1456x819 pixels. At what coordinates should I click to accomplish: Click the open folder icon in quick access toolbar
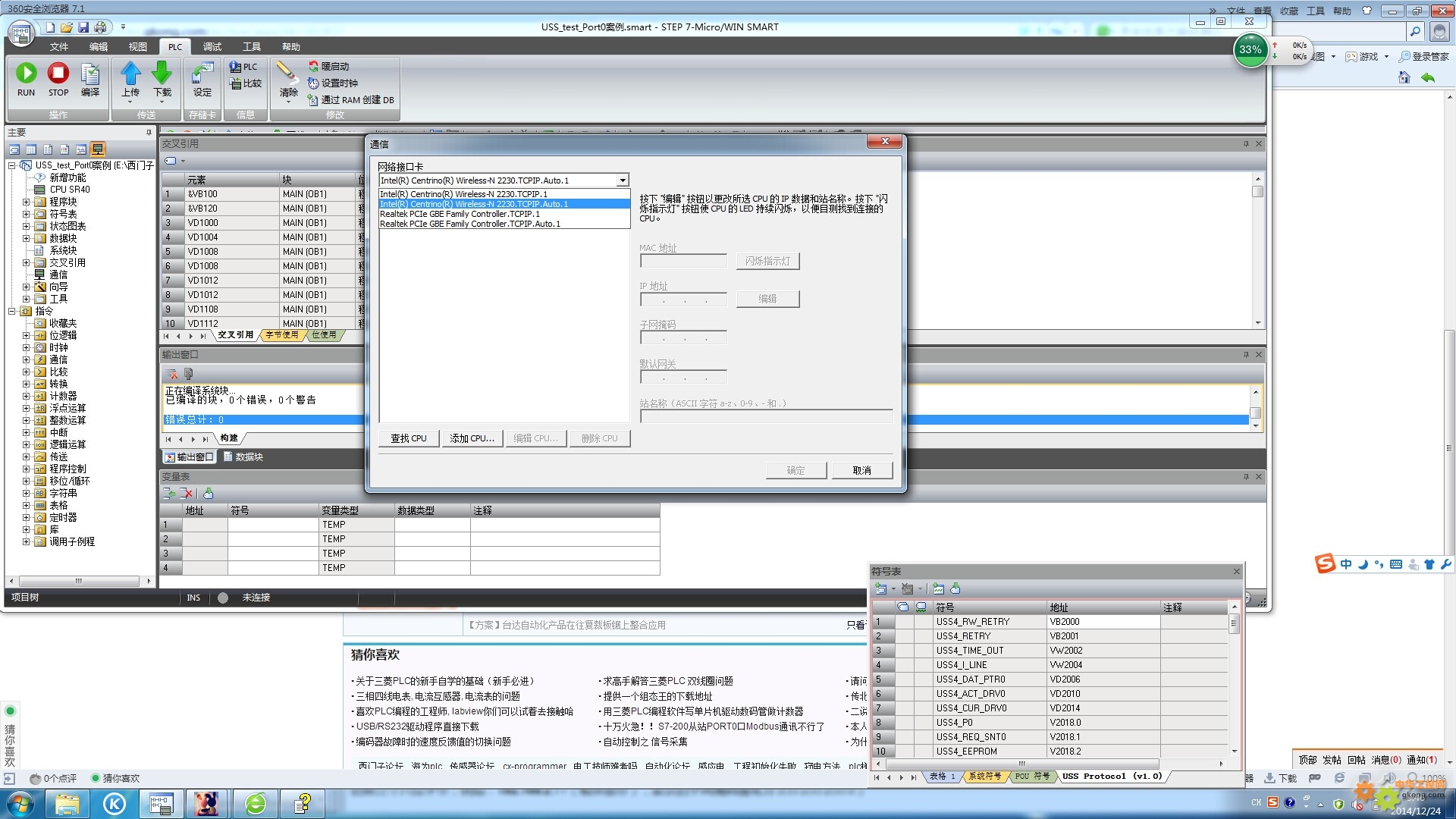coord(67,27)
